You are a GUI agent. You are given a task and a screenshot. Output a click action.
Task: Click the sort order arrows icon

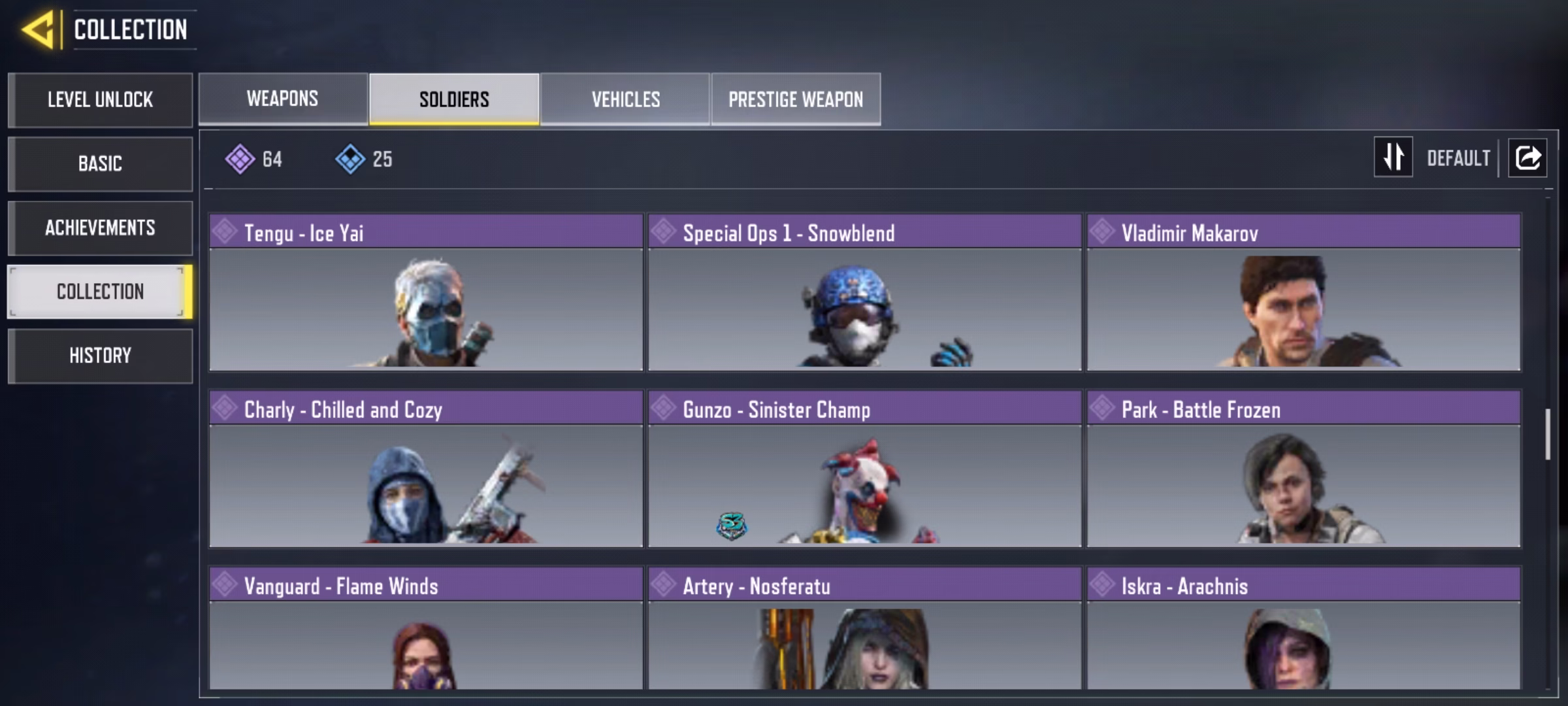pos(1393,157)
